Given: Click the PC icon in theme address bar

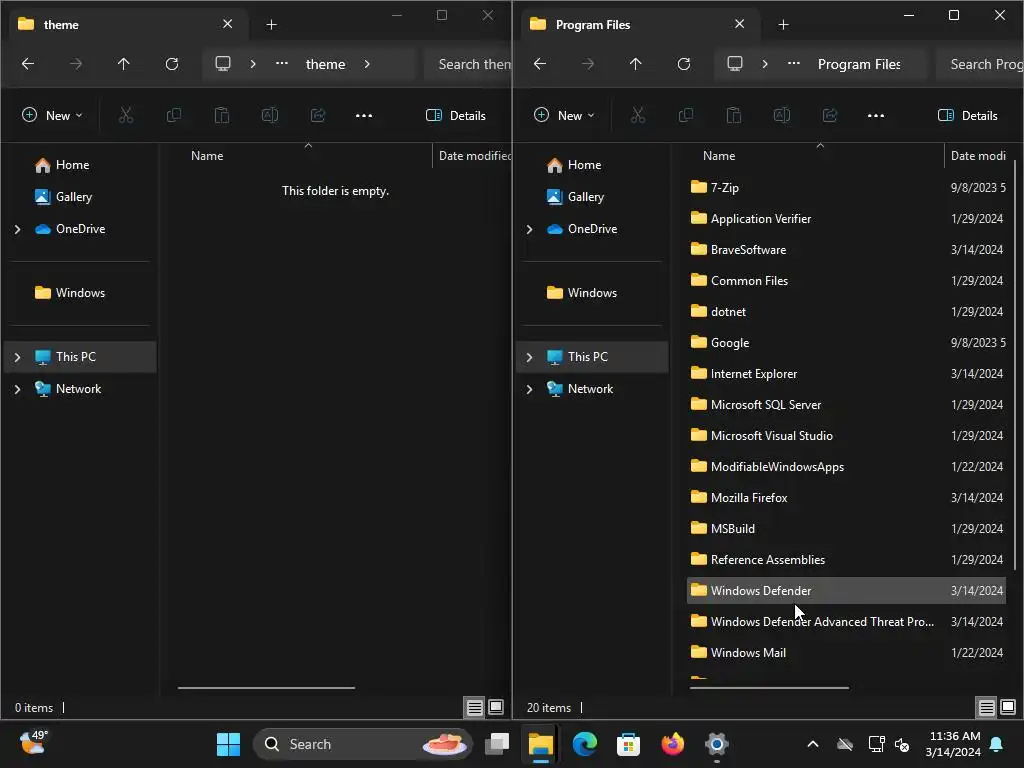Looking at the screenshot, I should coord(223,64).
